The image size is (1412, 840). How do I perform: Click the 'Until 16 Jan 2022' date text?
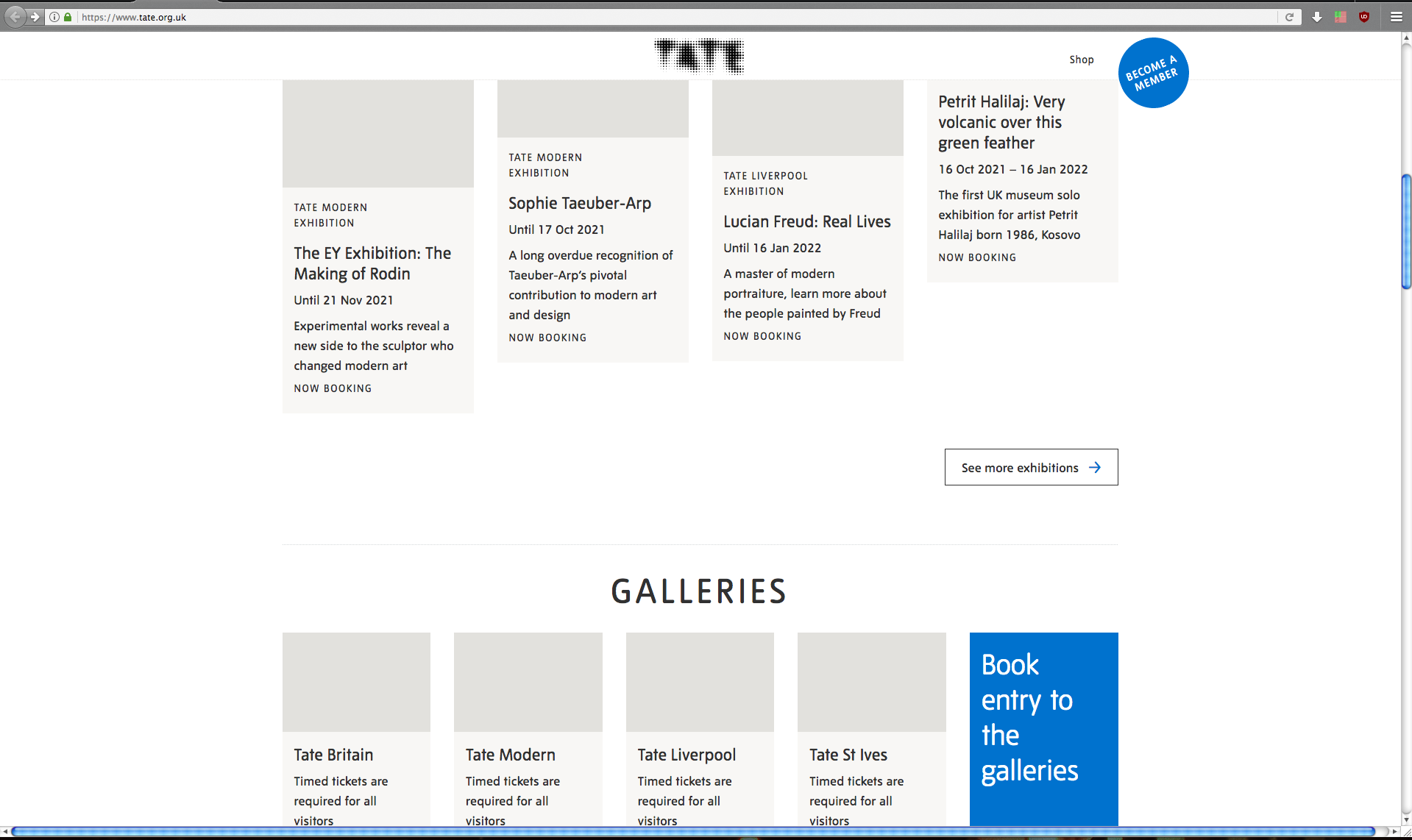pos(772,248)
